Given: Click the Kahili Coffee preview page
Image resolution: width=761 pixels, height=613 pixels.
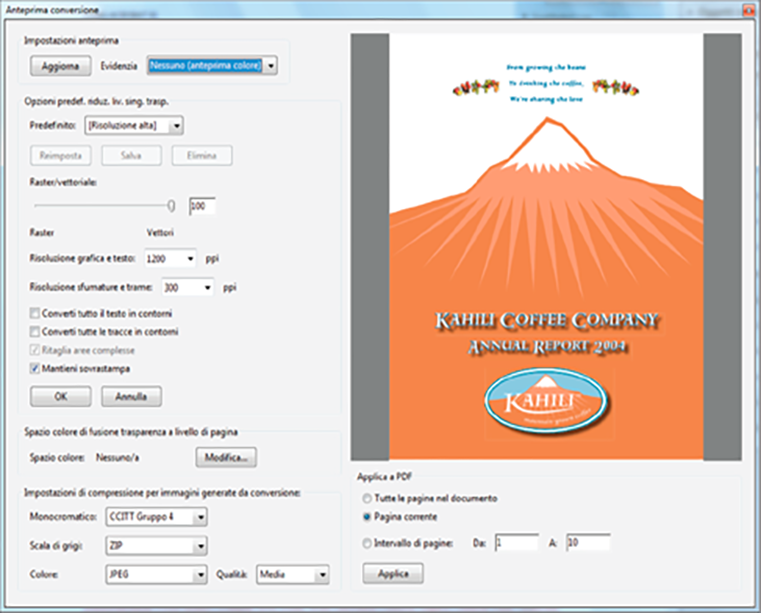Looking at the screenshot, I should pos(546,247).
